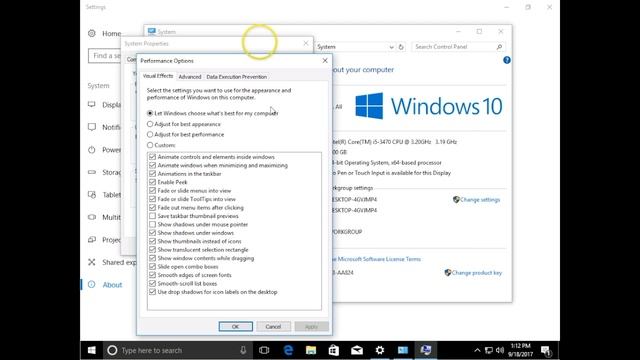
Task: Check Show shadows under mouse pointer
Action: [x=152, y=224]
